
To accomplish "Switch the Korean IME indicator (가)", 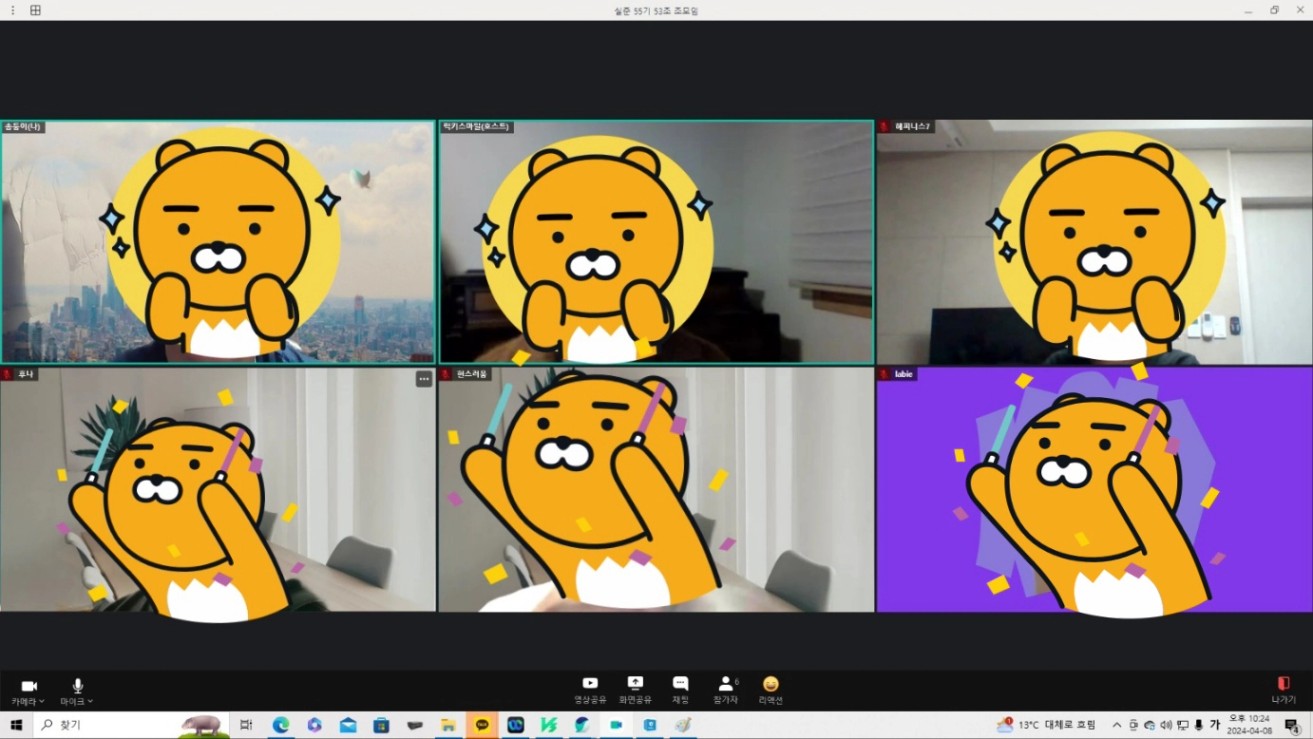I will [x=1215, y=725].
